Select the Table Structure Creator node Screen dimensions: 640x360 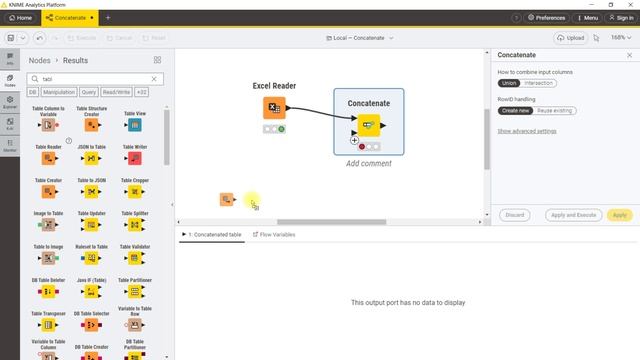coord(91,125)
